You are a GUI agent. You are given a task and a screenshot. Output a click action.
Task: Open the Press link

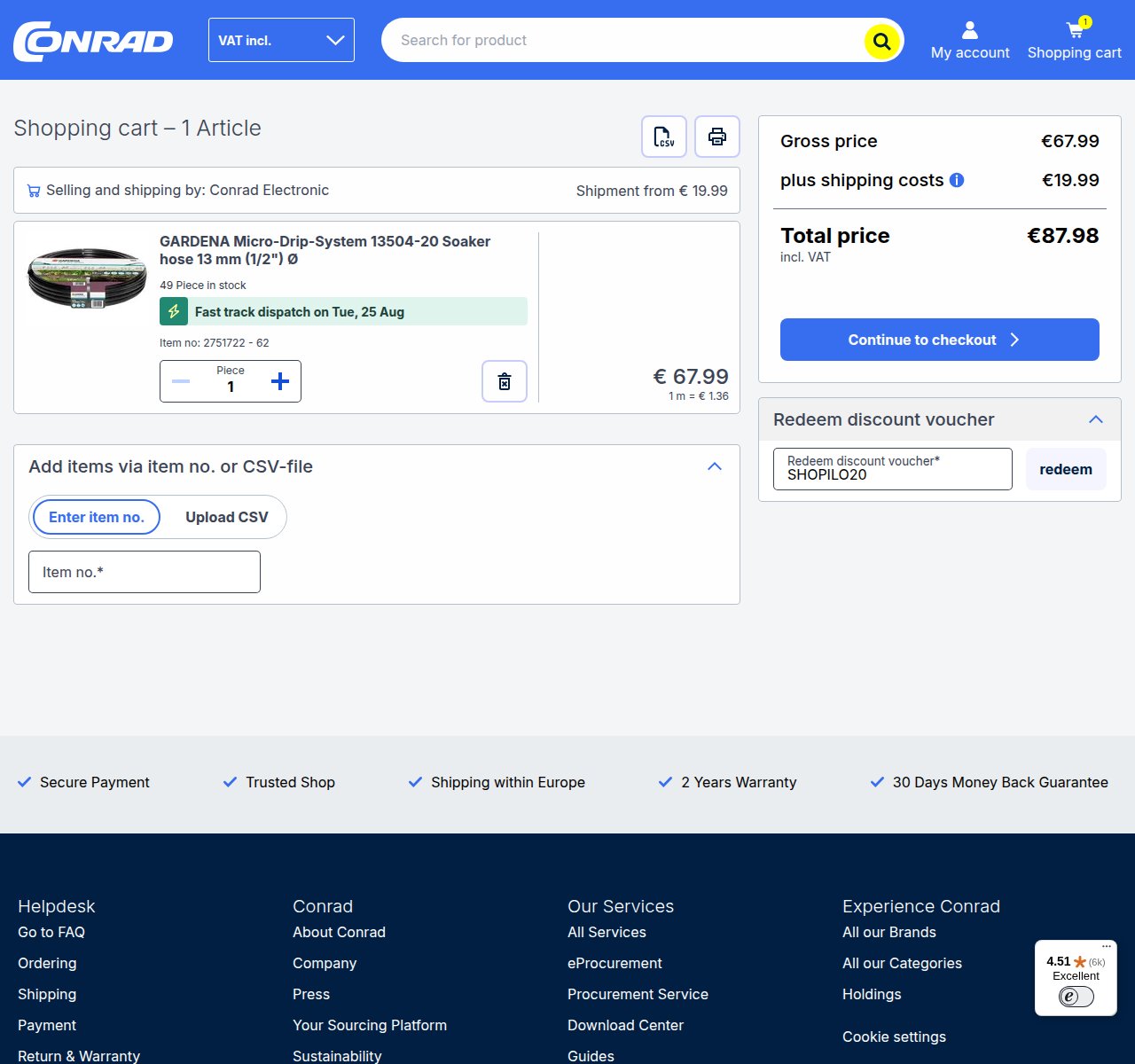[x=311, y=994]
